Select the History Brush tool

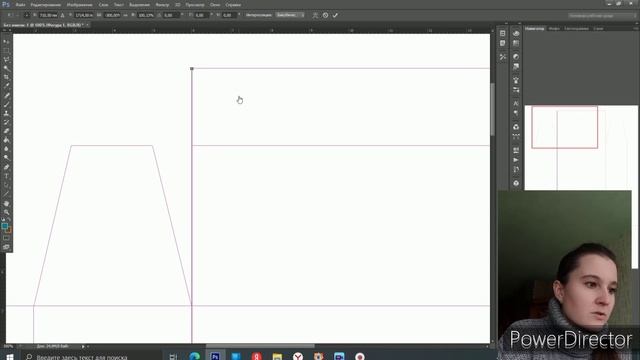click(6, 122)
